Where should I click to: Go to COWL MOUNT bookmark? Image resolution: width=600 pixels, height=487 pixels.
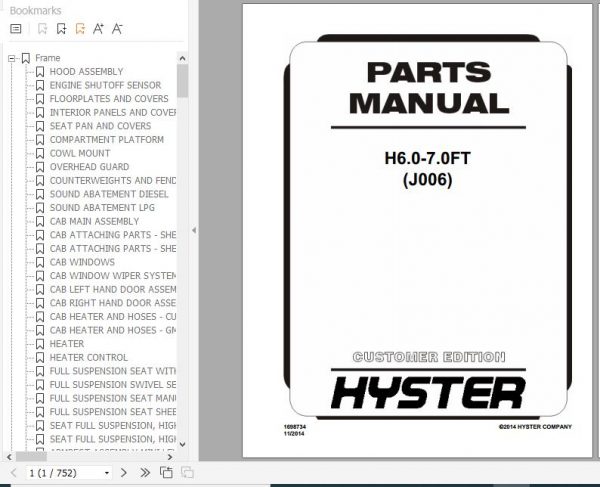80,153
